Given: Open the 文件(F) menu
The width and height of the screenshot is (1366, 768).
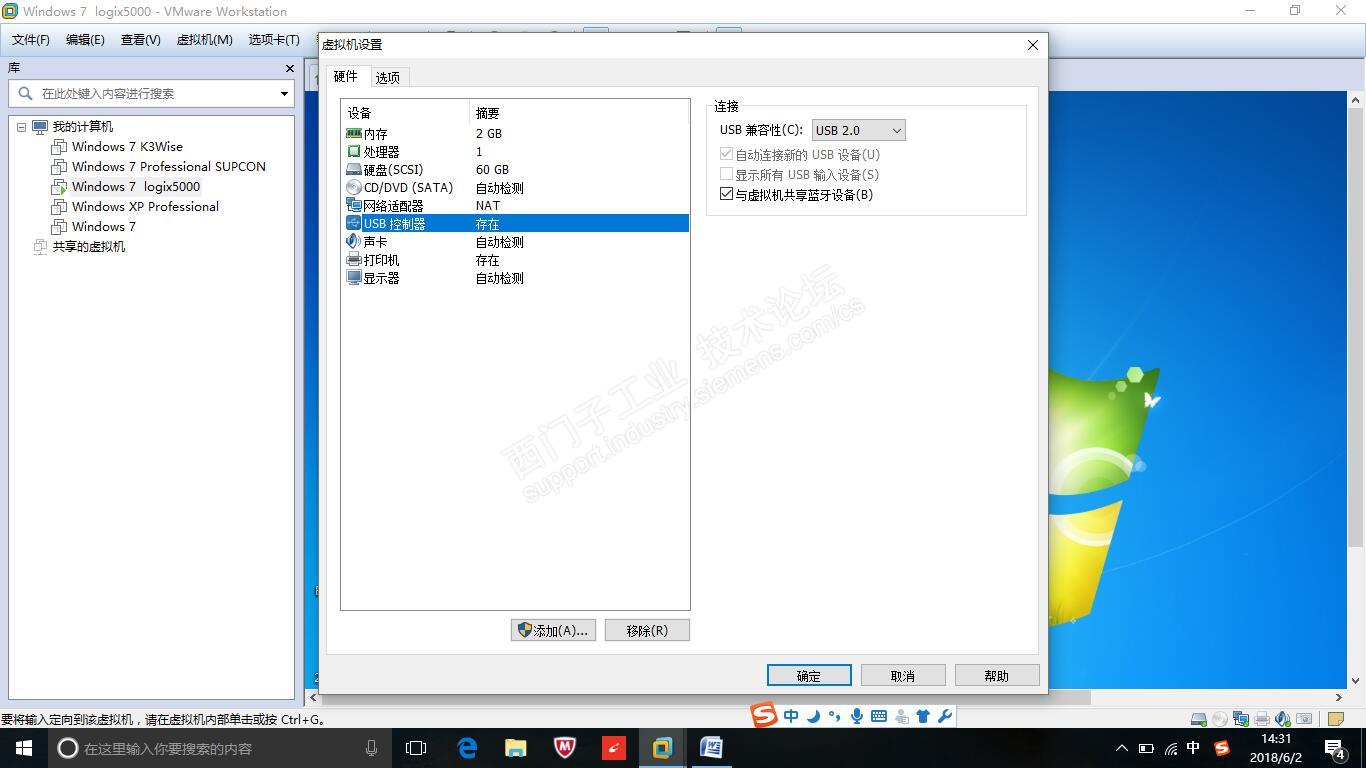Looking at the screenshot, I should [31, 40].
